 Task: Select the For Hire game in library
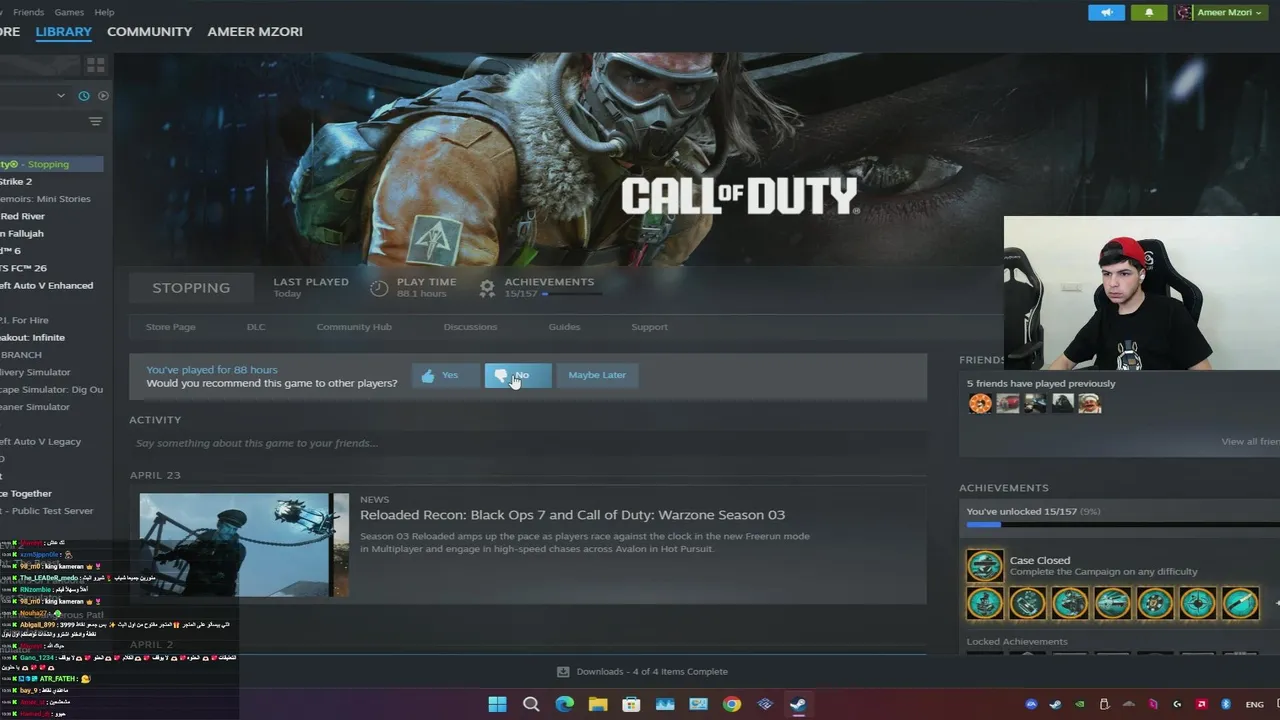24,320
